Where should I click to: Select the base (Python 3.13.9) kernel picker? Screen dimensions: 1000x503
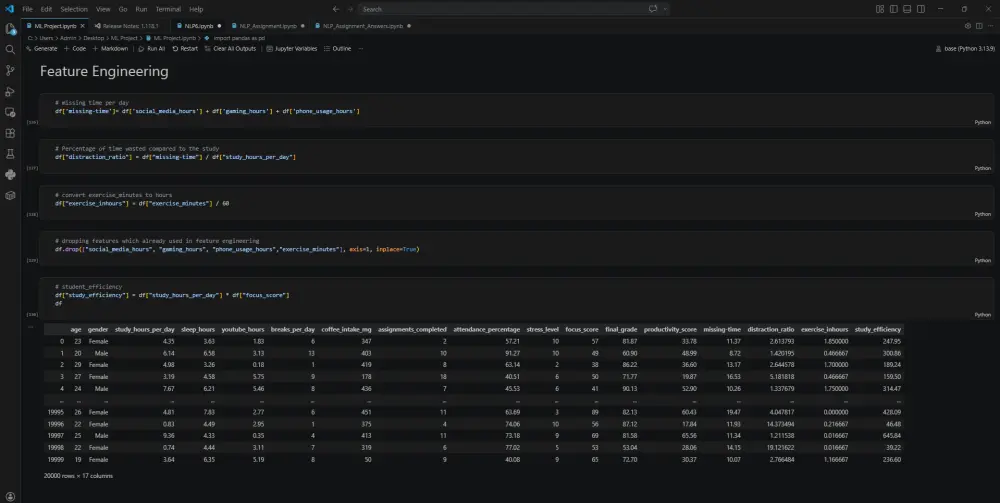click(x=964, y=48)
